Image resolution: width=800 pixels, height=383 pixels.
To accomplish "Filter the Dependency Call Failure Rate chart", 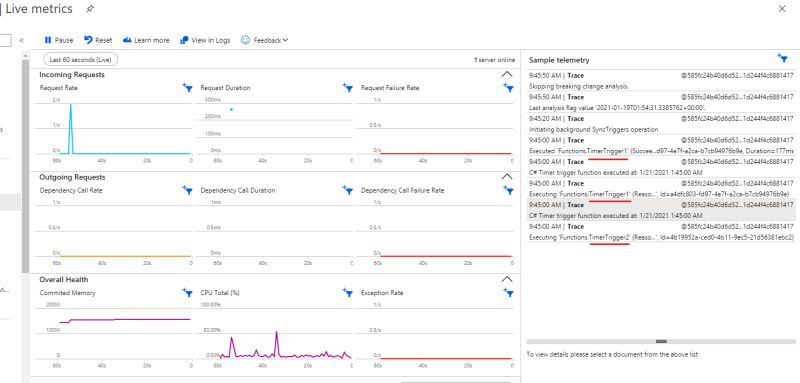I will coord(508,190).
